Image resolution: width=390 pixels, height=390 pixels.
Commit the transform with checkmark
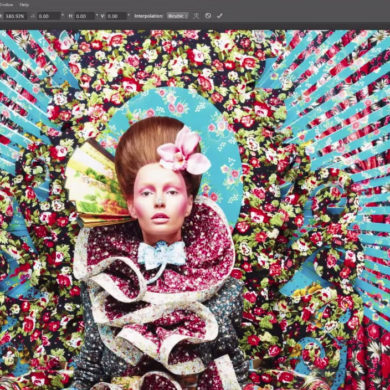point(219,16)
